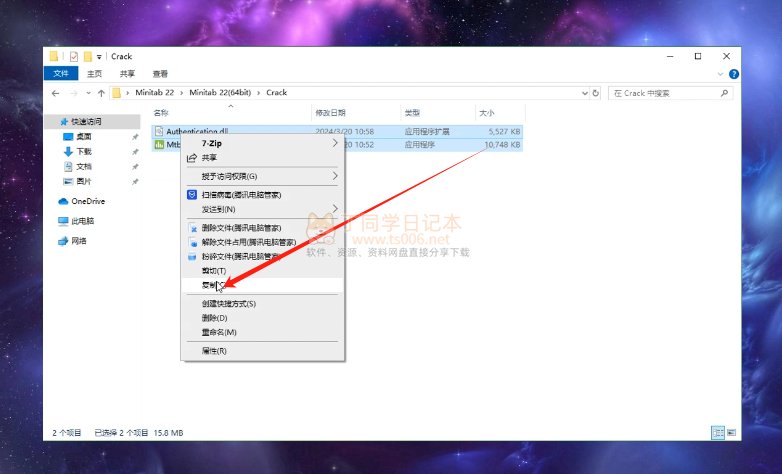Select 快速访问 in navigation pane

pos(86,121)
